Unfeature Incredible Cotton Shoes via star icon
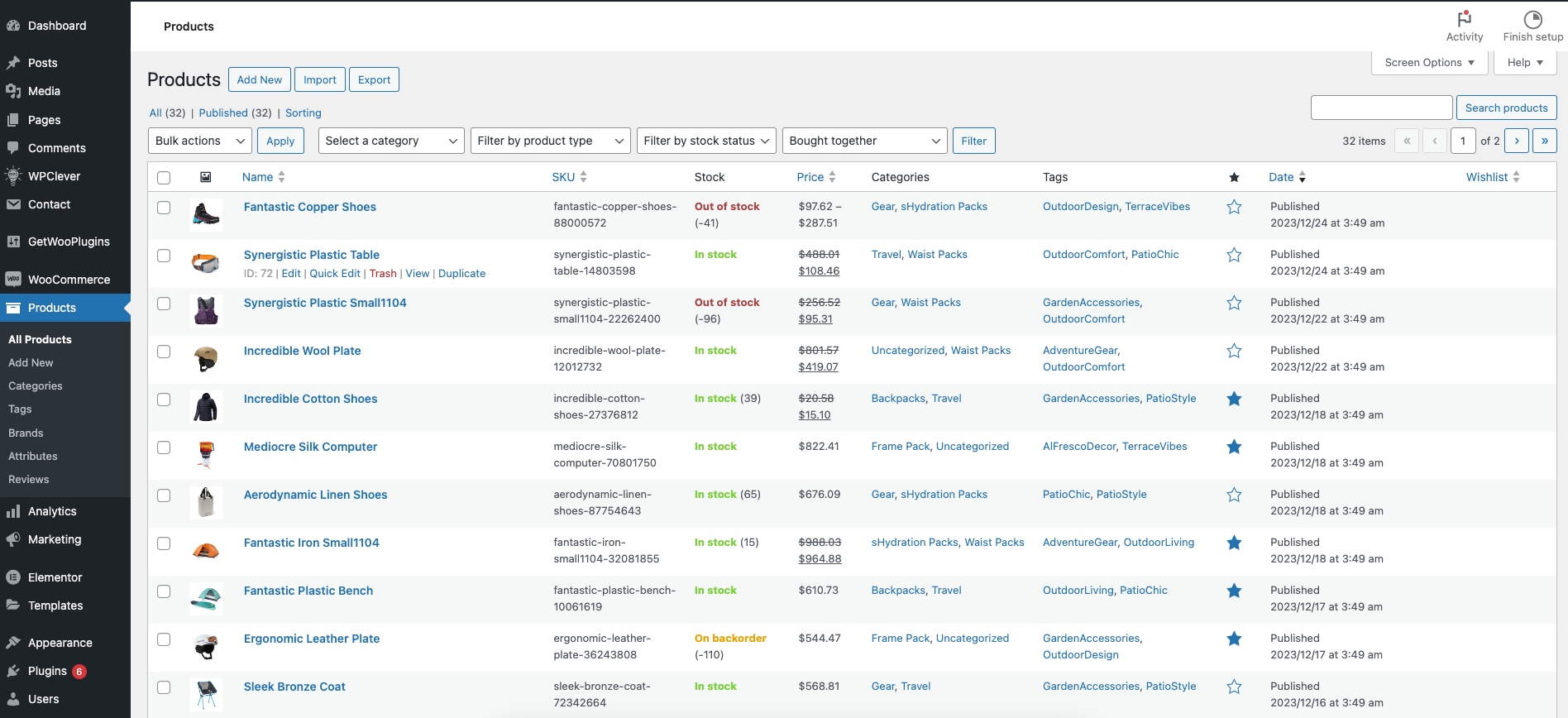1568x718 pixels. pos(1234,399)
